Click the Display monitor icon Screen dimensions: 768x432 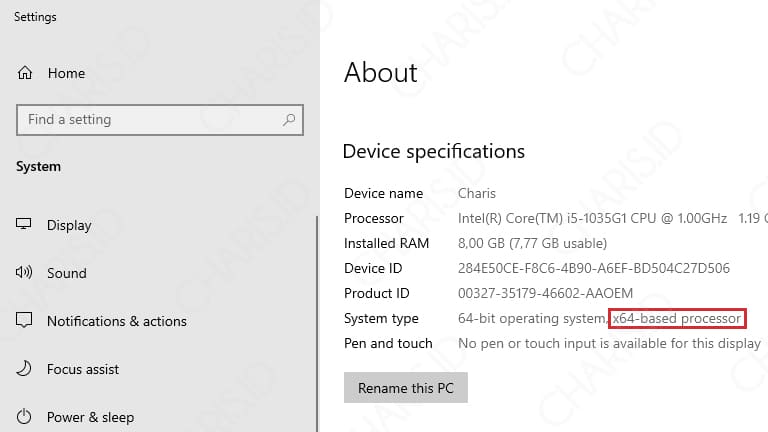24,224
